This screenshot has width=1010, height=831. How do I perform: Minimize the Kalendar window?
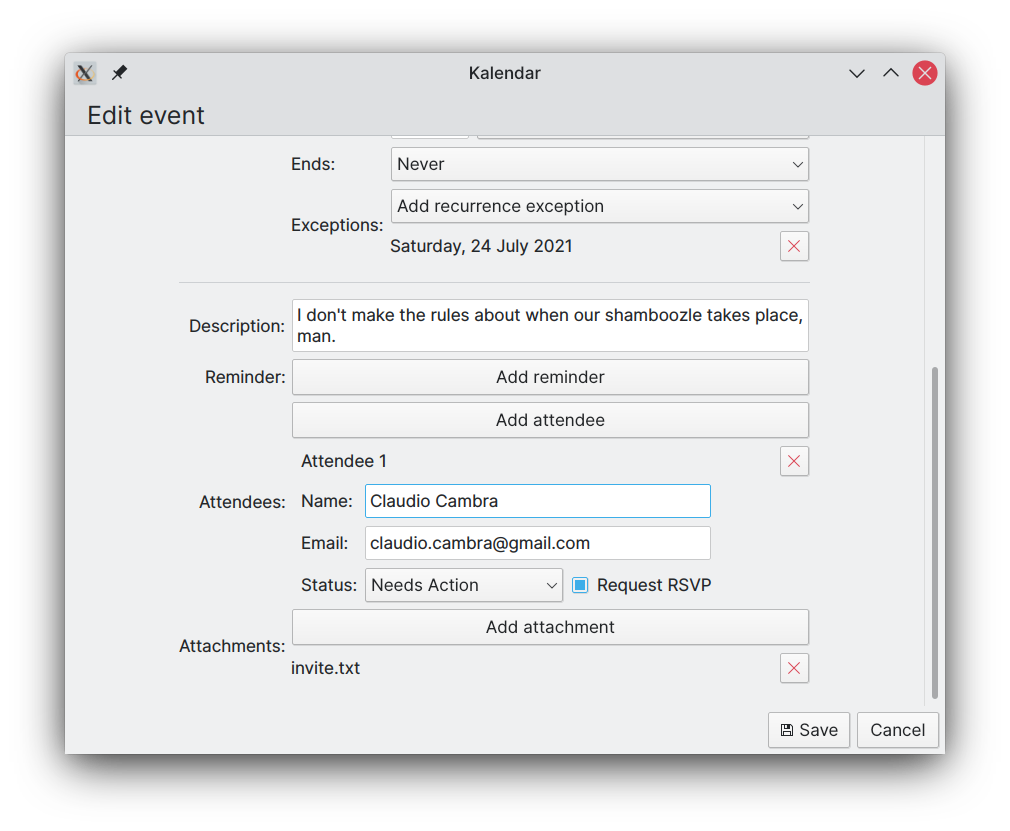coord(857,73)
